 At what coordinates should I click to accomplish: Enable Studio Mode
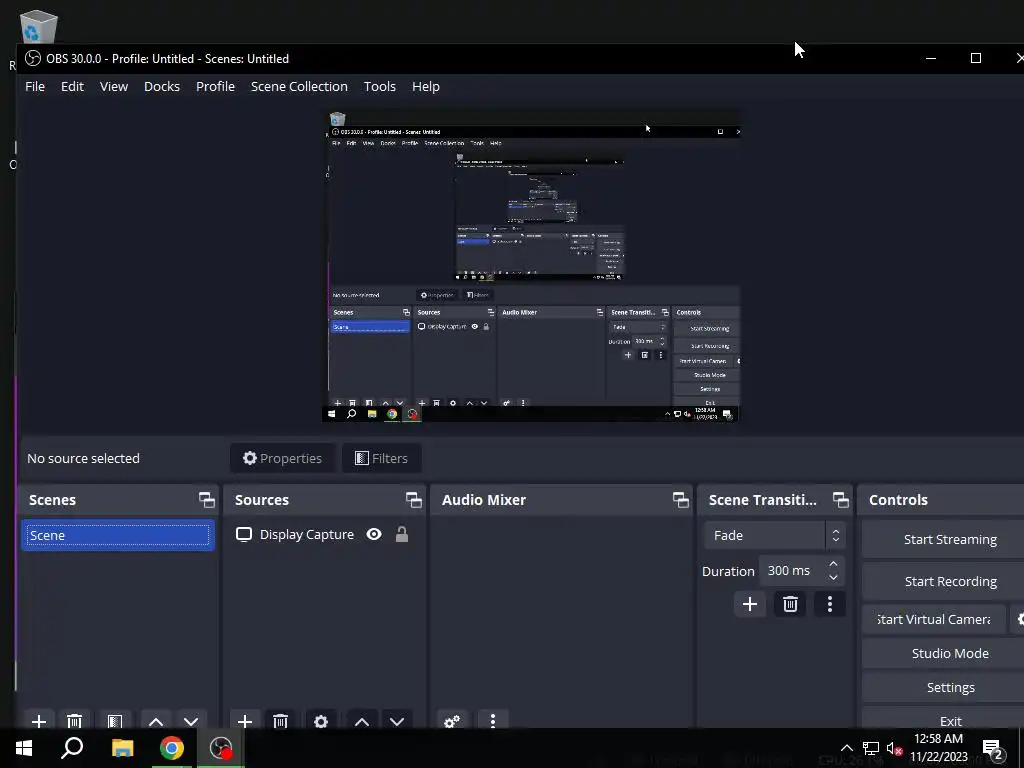pos(943,653)
